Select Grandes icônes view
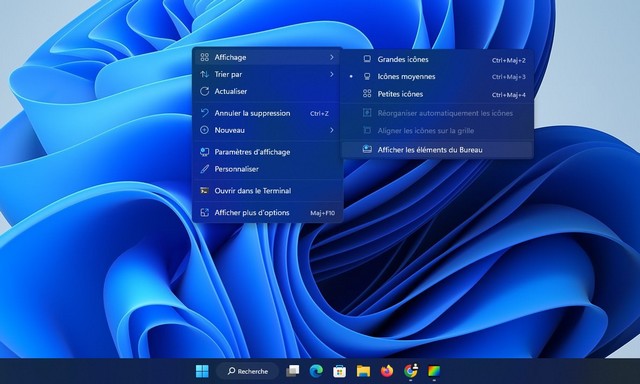 (437, 60)
